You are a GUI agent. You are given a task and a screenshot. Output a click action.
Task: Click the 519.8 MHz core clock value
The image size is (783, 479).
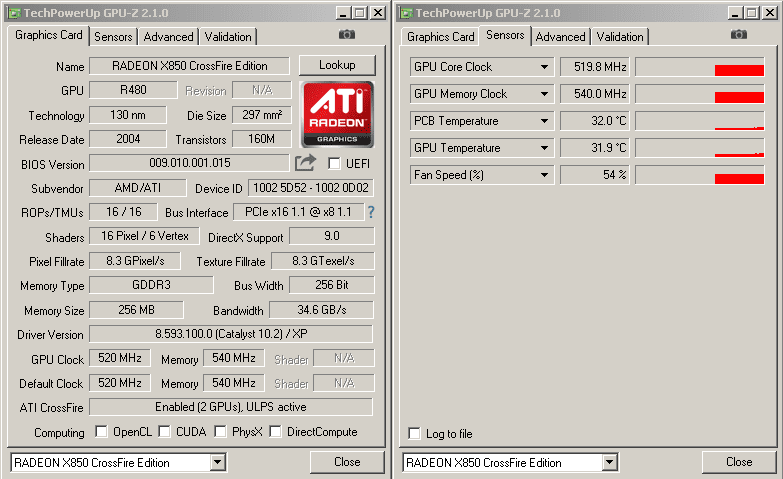click(x=594, y=67)
